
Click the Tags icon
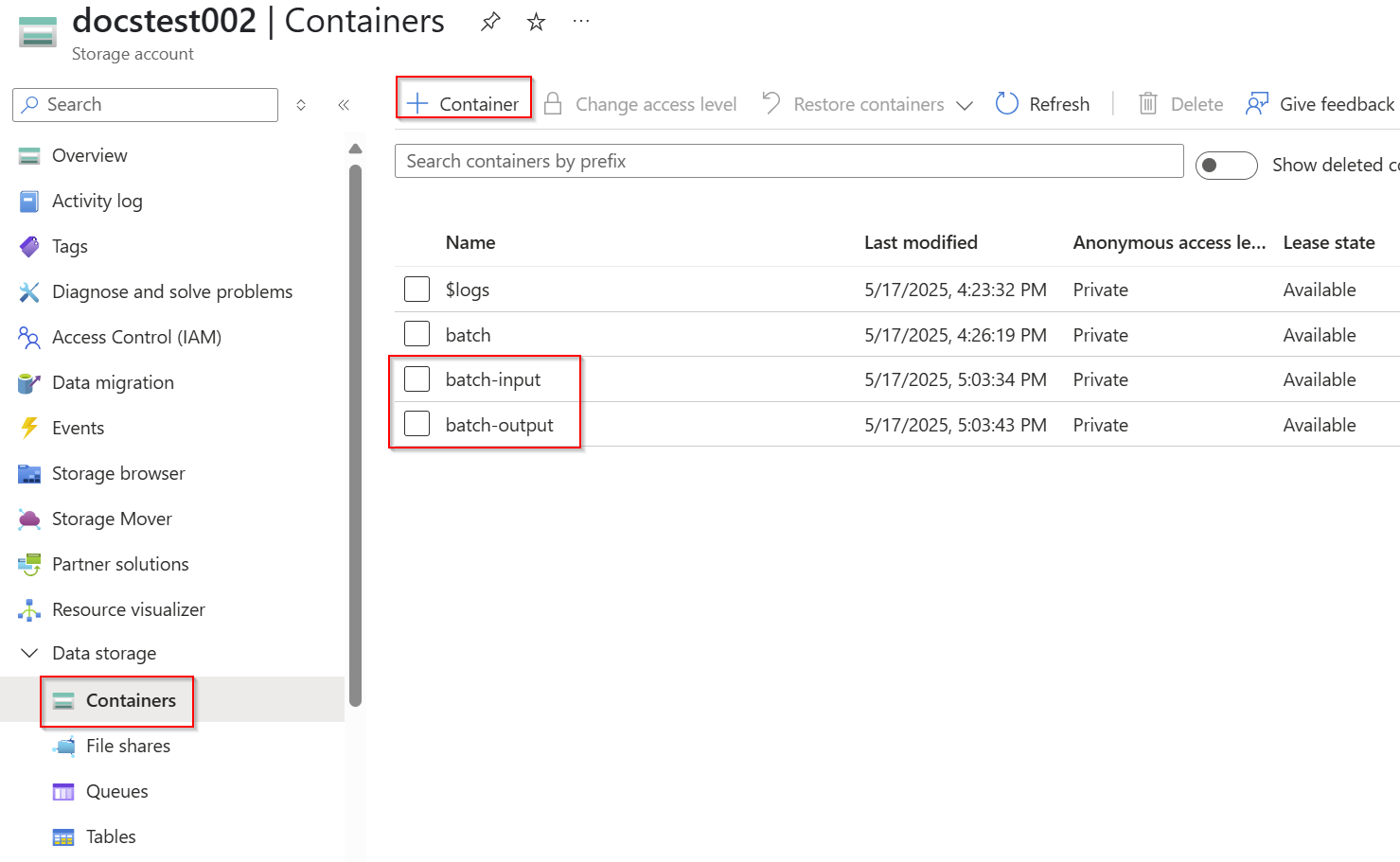tap(29, 247)
